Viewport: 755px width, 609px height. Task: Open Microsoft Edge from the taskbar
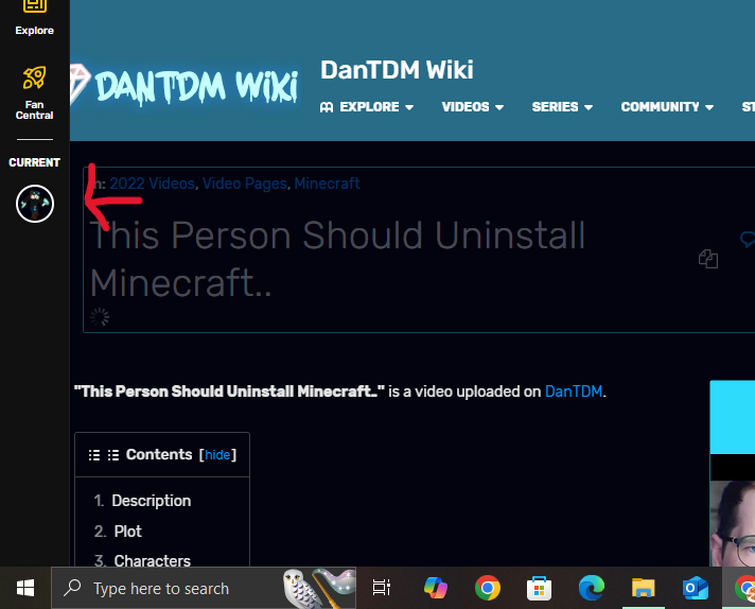click(591, 588)
